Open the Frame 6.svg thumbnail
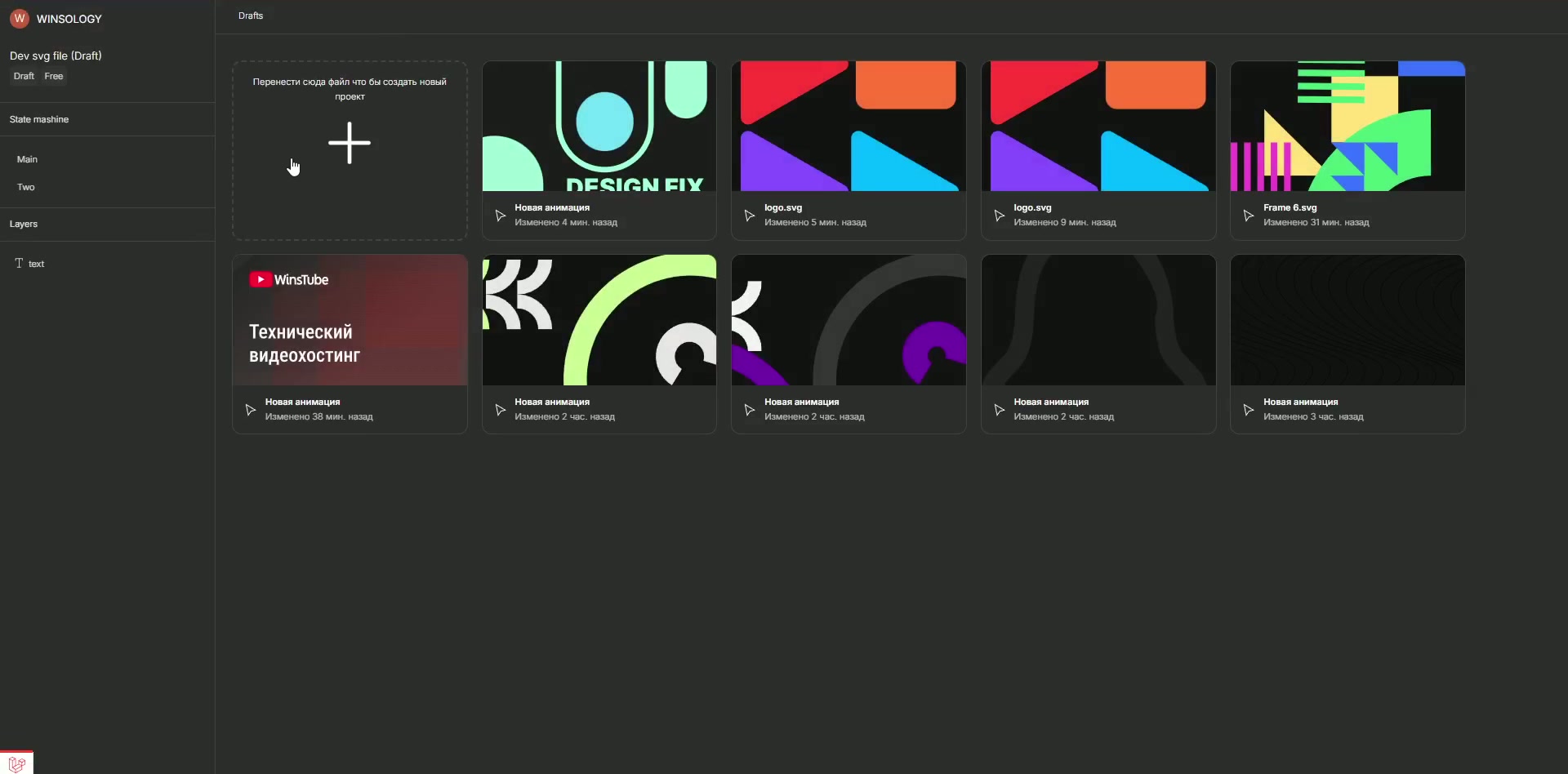The image size is (1568, 774). point(1347,126)
